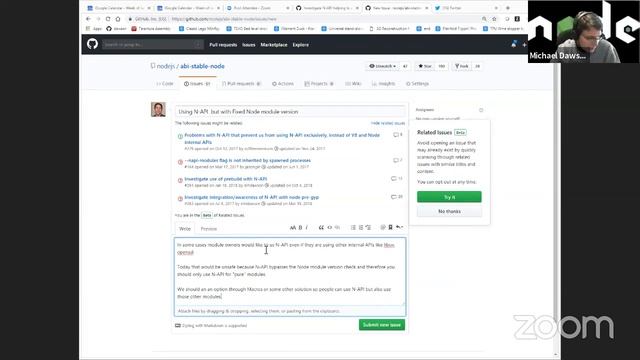Open the Wiki repository tab
The height and width of the screenshot is (360, 640).
pyautogui.click(x=353, y=84)
